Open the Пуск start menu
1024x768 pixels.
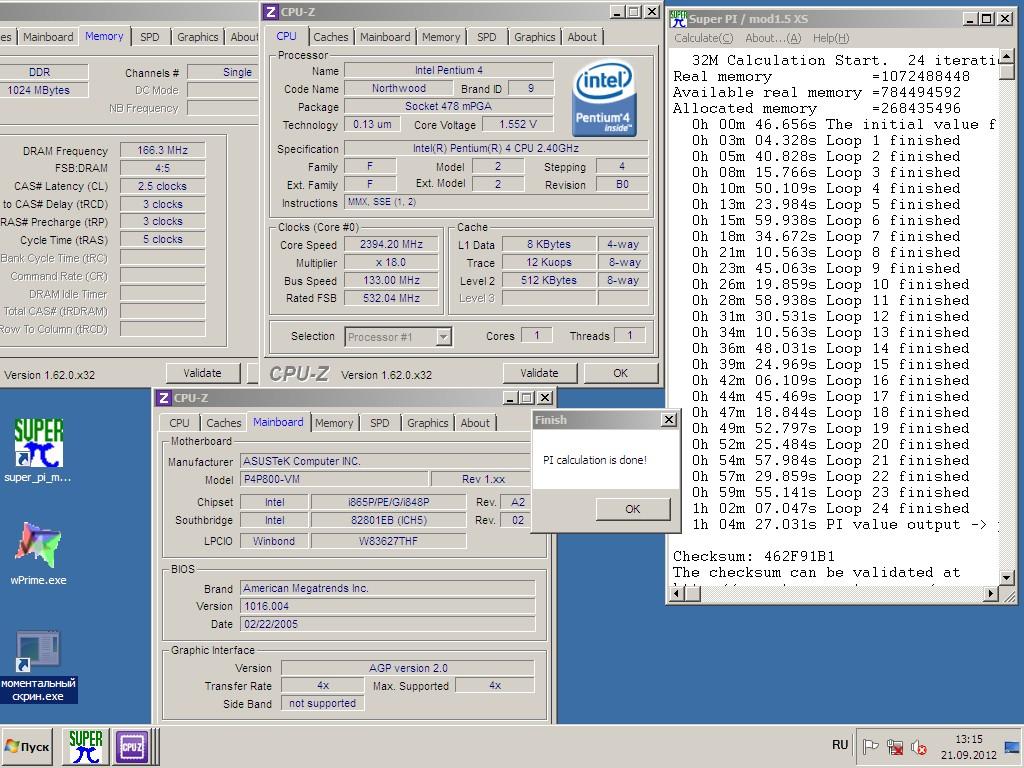click(x=27, y=746)
